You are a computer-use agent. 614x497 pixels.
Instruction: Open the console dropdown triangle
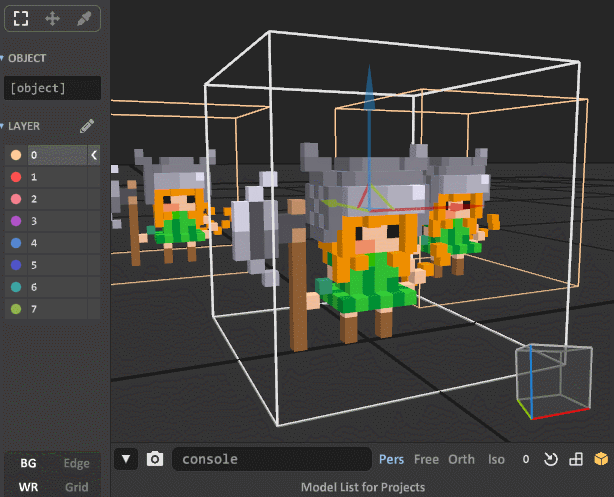click(x=126, y=459)
